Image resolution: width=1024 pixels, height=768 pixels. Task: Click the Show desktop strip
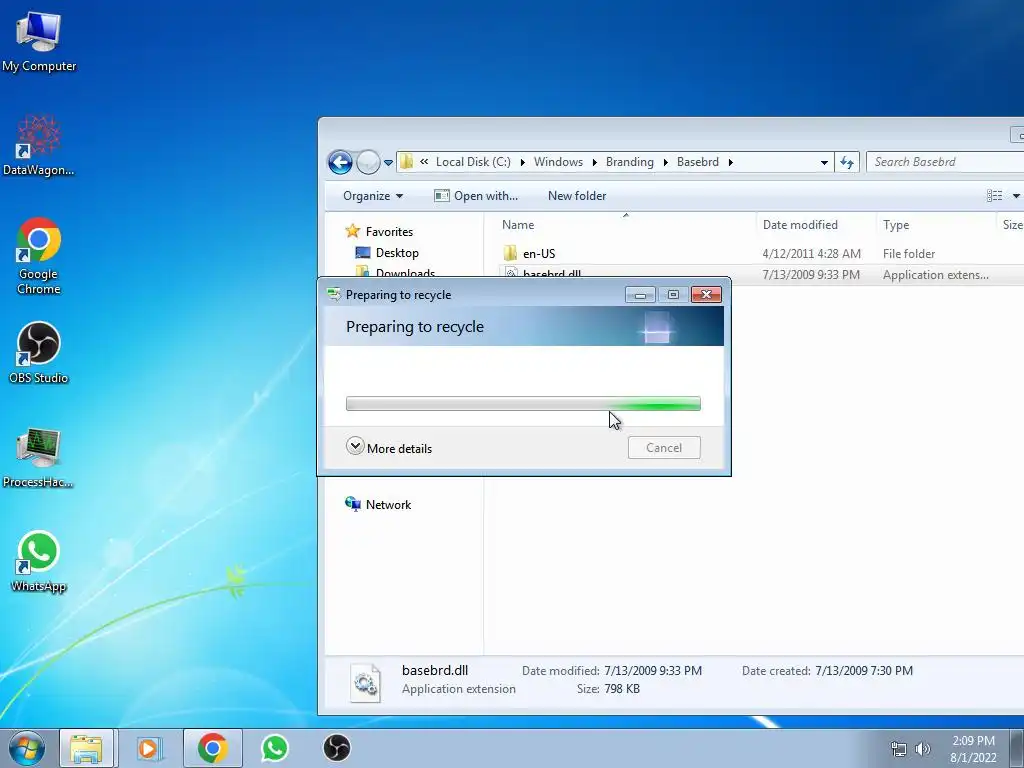(x=1017, y=748)
